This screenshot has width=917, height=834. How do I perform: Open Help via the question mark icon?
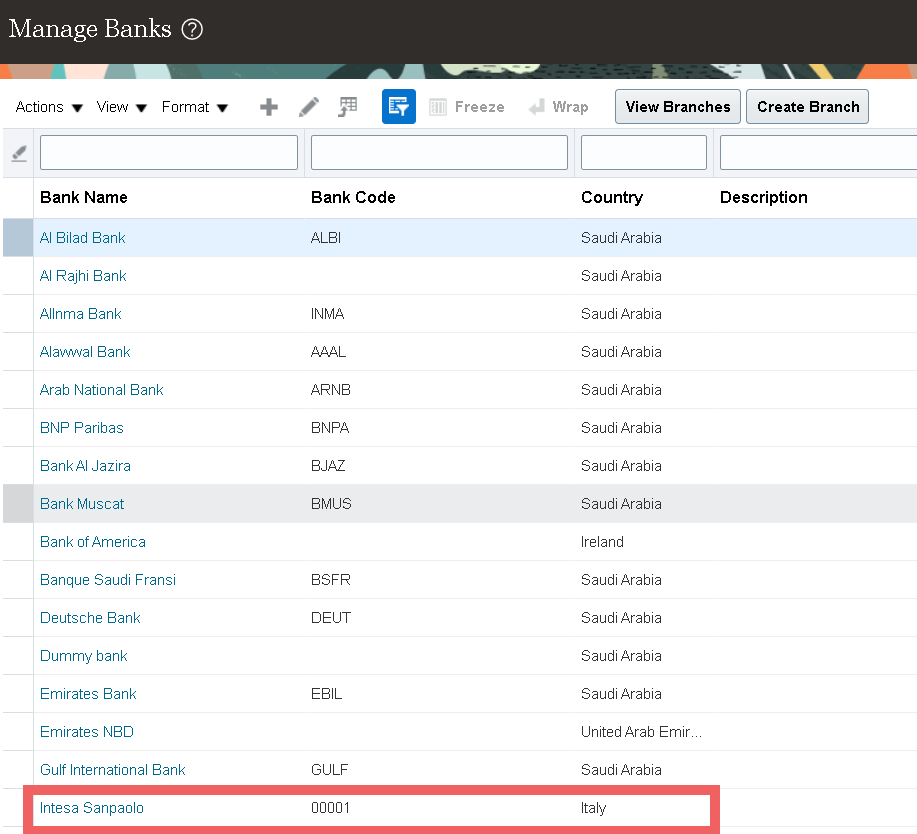pos(189,28)
